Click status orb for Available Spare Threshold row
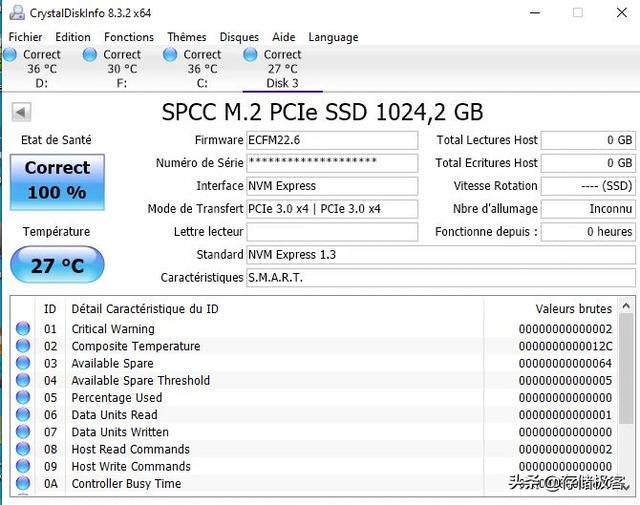Image resolution: width=640 pixels, height=505 pixels. tap(23, 380)
